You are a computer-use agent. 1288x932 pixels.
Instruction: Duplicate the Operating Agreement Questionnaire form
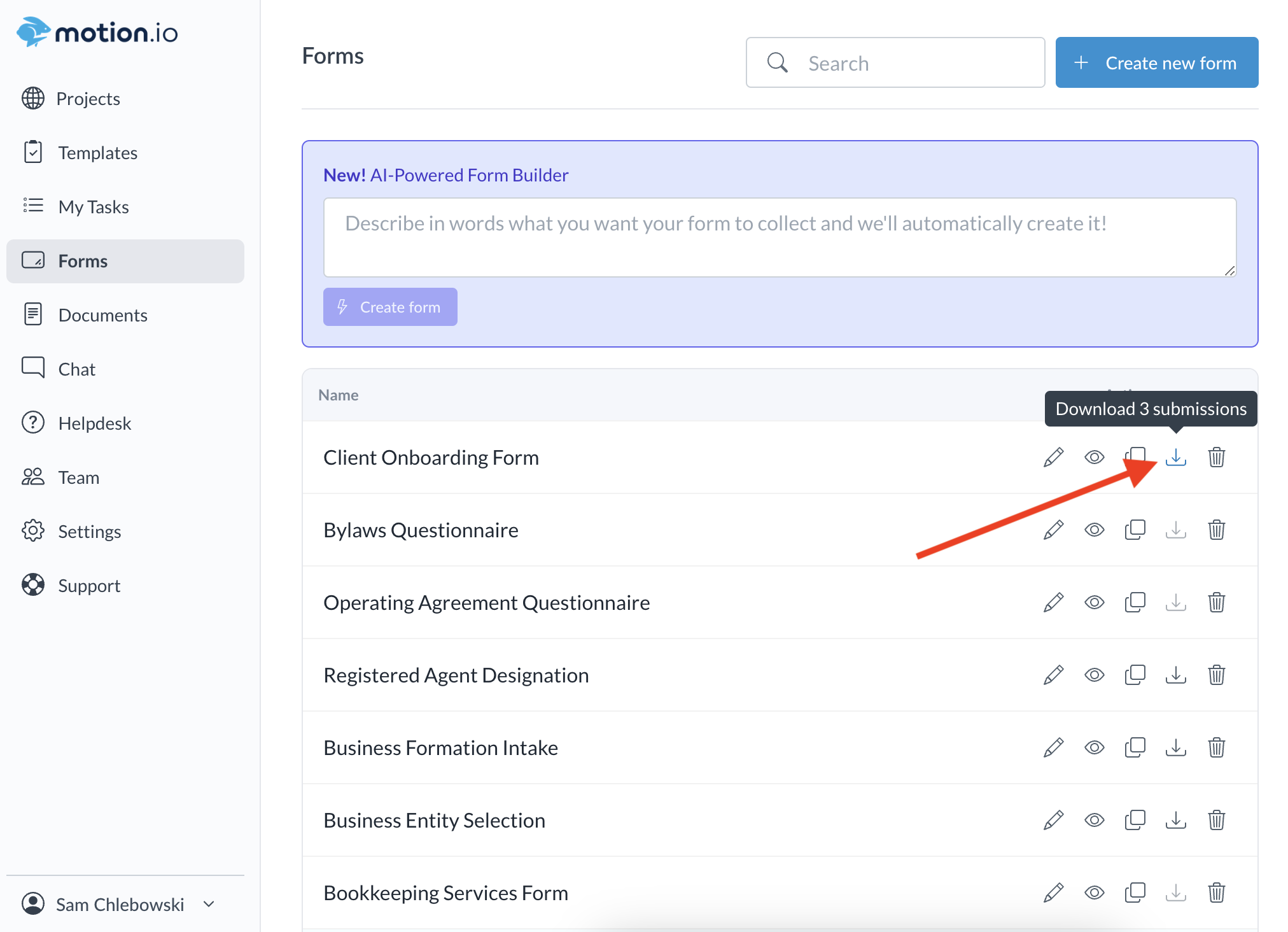coord(1135,602)
